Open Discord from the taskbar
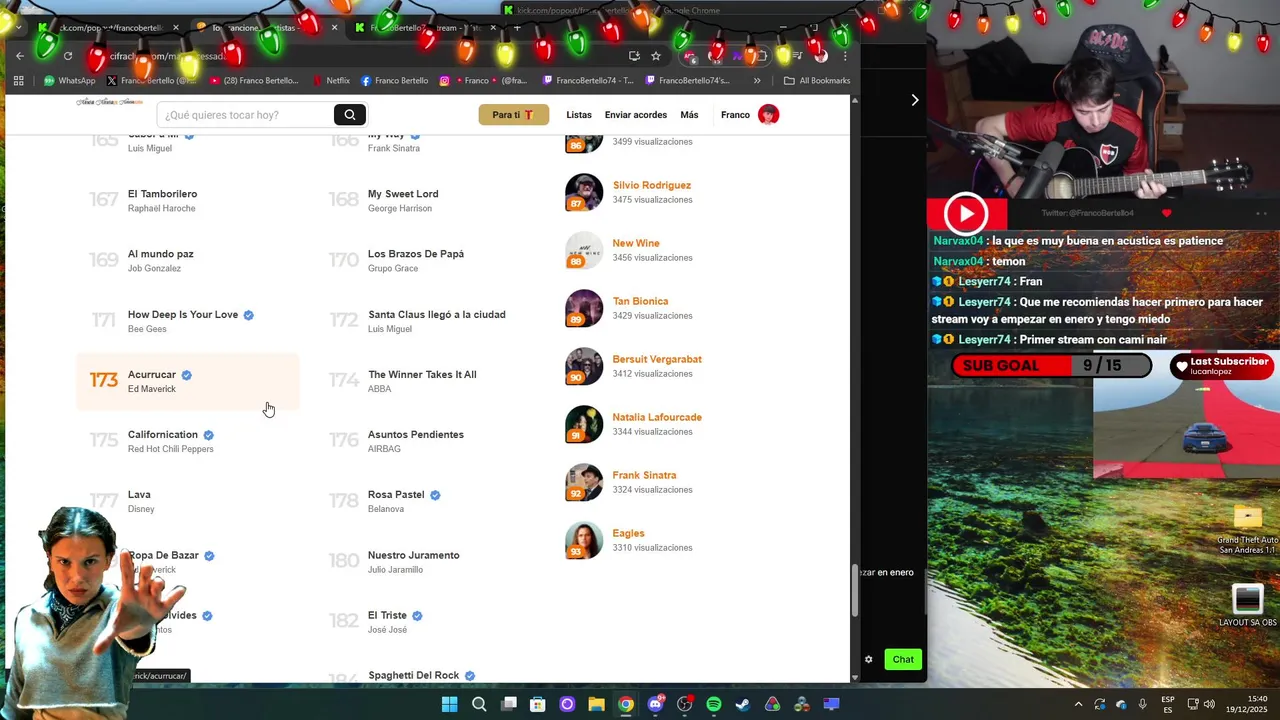 click(655, 705)
